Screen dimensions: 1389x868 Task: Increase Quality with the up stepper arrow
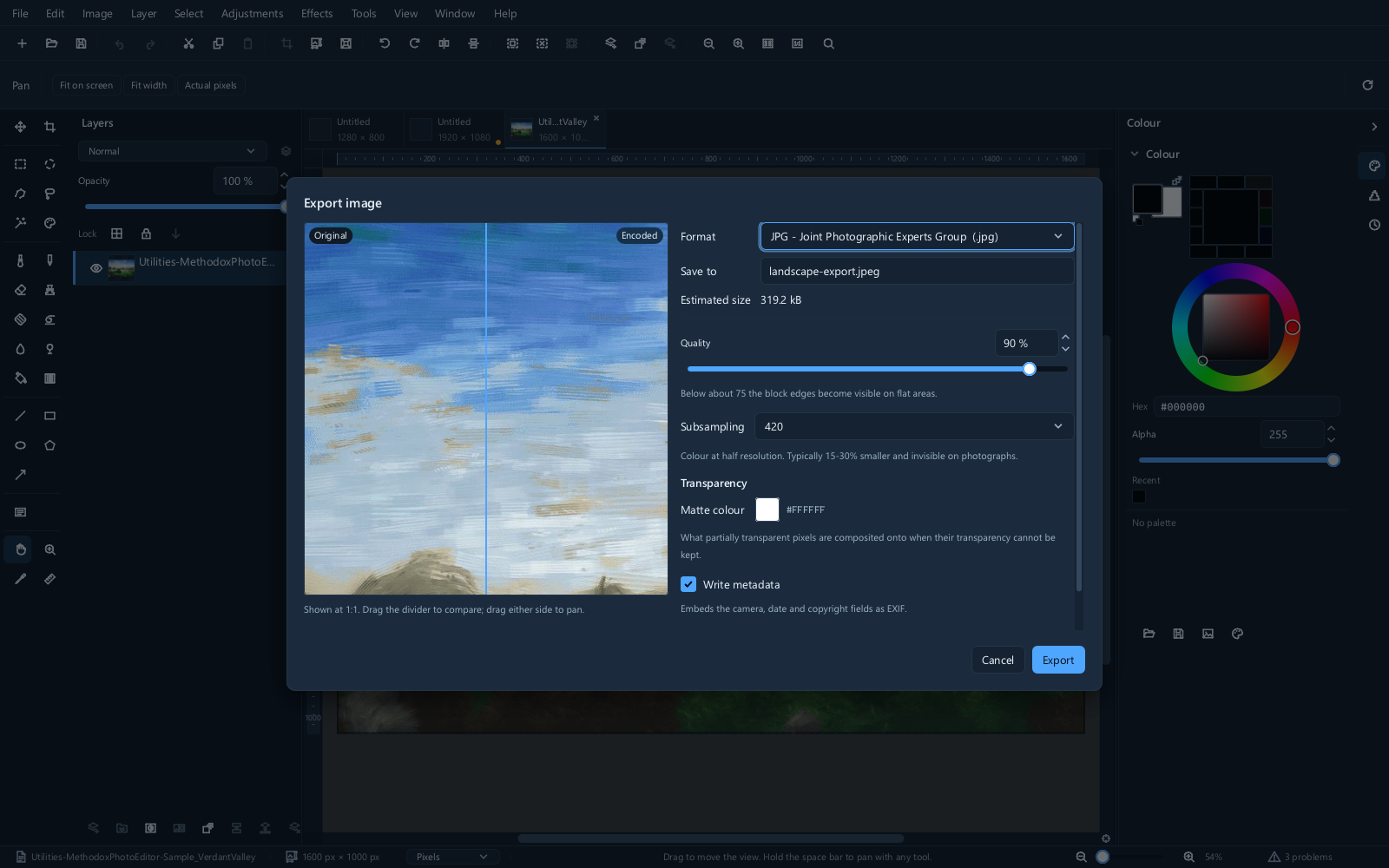click(x=1065, y=337)
